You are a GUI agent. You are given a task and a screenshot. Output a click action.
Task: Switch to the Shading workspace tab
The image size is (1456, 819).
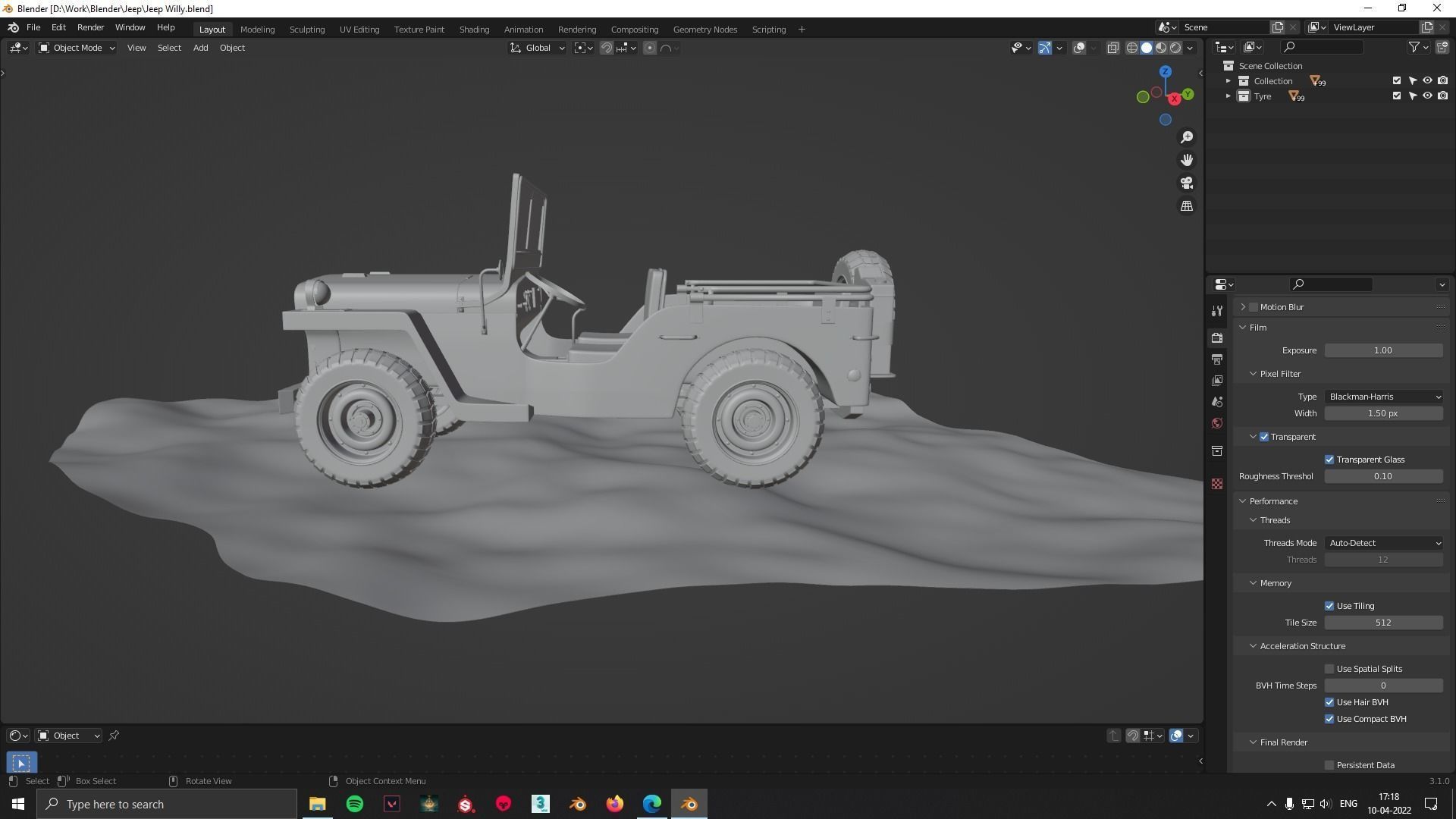pos(474,29)
